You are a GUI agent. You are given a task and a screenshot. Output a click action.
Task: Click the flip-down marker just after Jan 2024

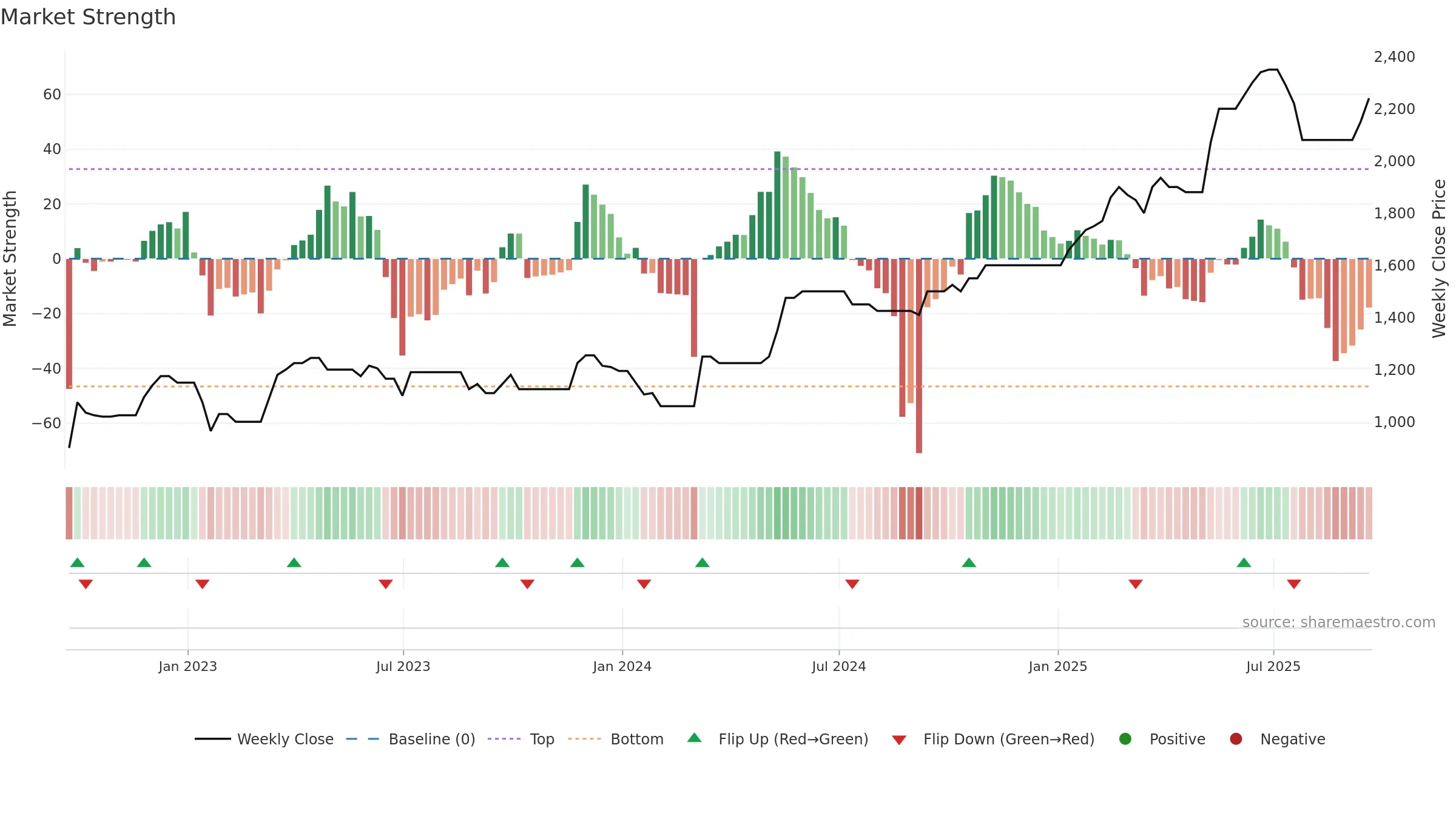644,584
